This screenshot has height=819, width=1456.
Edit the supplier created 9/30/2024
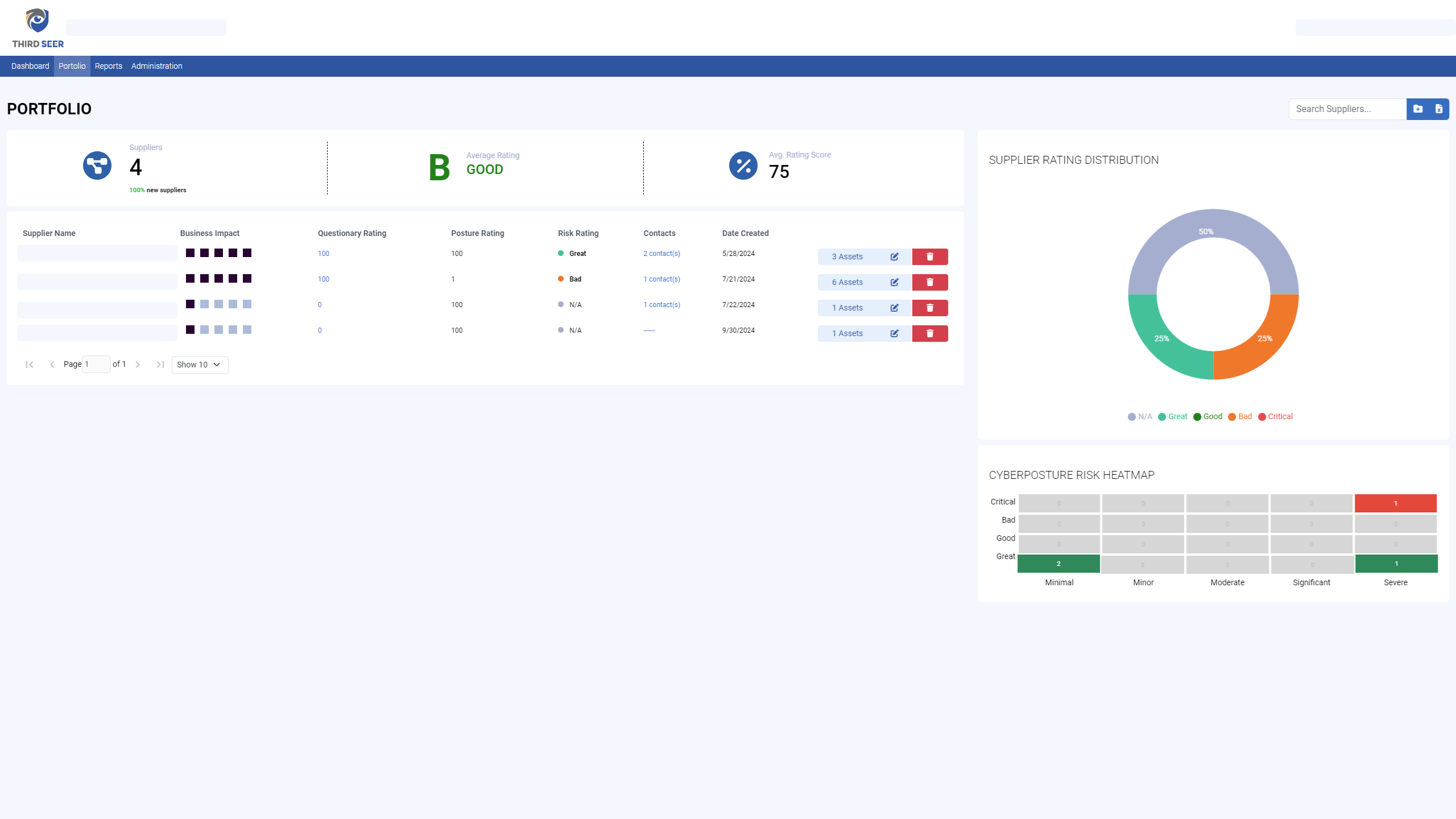pyautogui.click(x=895, y=333)
